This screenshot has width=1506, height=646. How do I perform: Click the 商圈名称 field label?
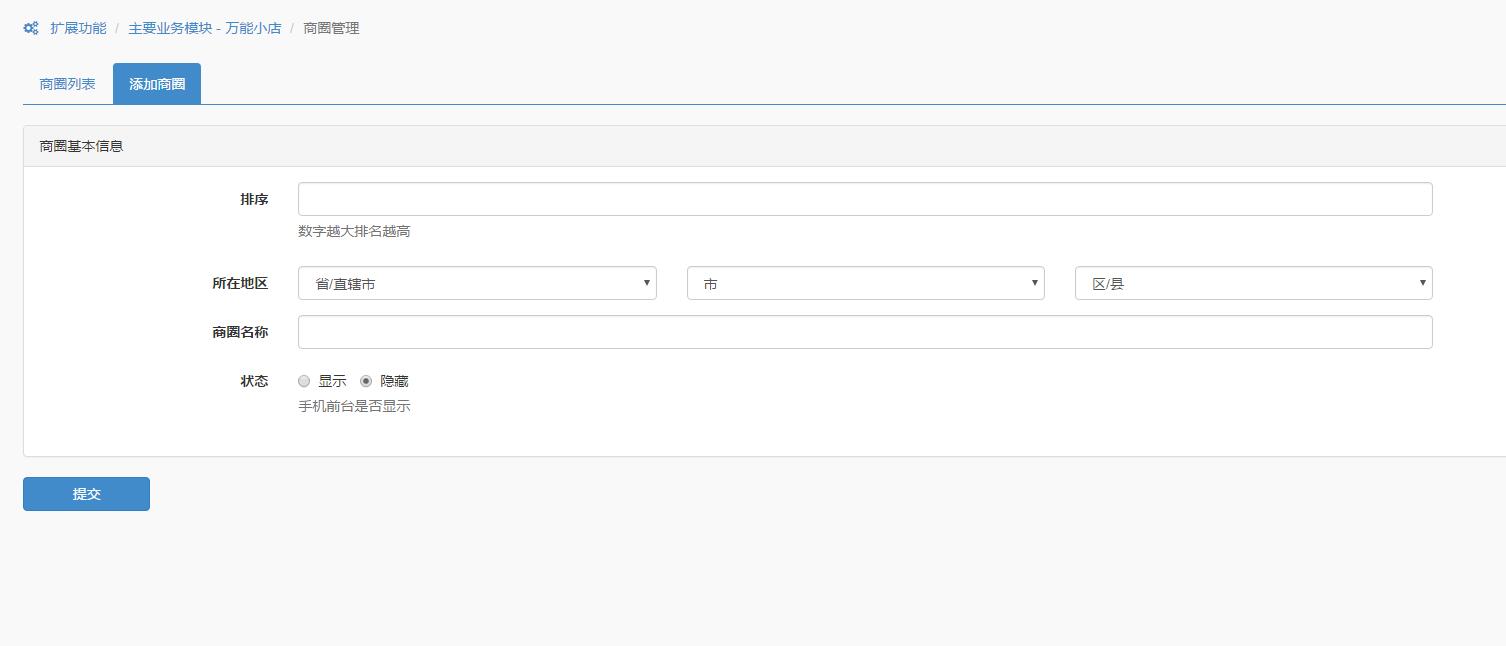point(240,332)
